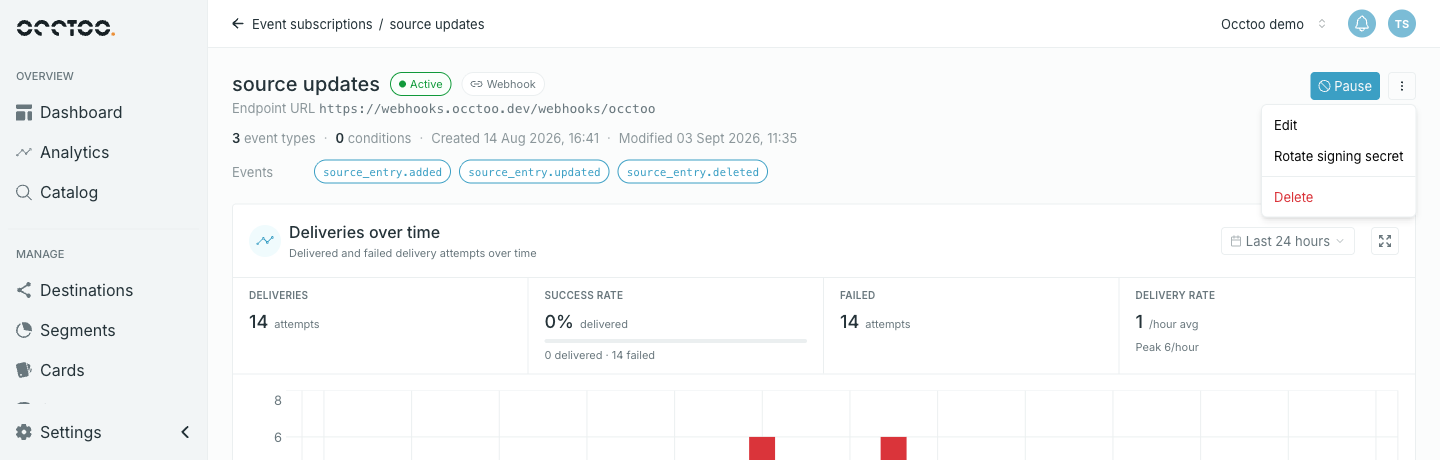Viewport: 1440px width, 460px height.
Task: Click the back arrow to Event subscriptions
Action: pos(237,24)
